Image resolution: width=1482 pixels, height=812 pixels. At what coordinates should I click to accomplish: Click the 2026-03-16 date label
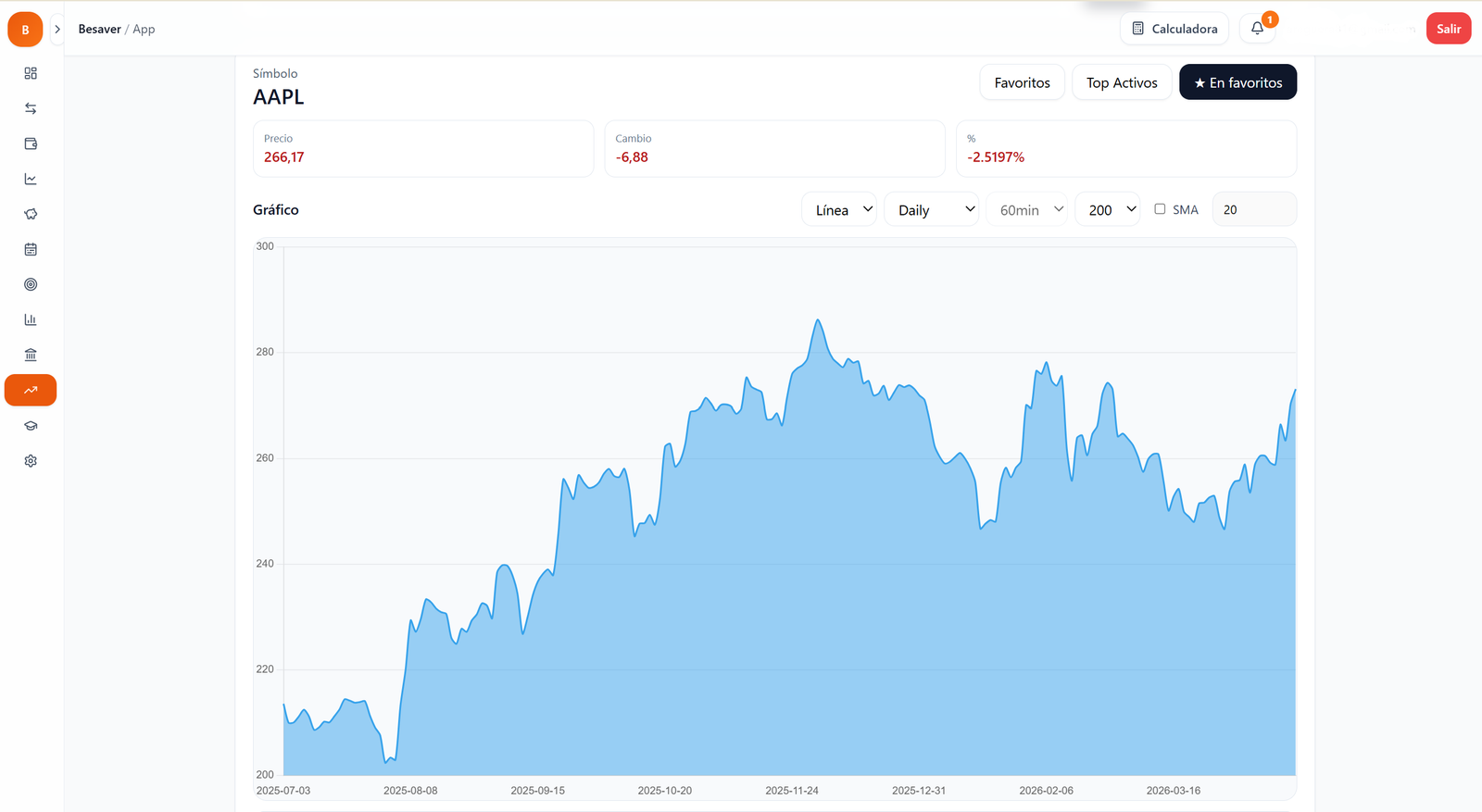click(x=1174, y=791)
